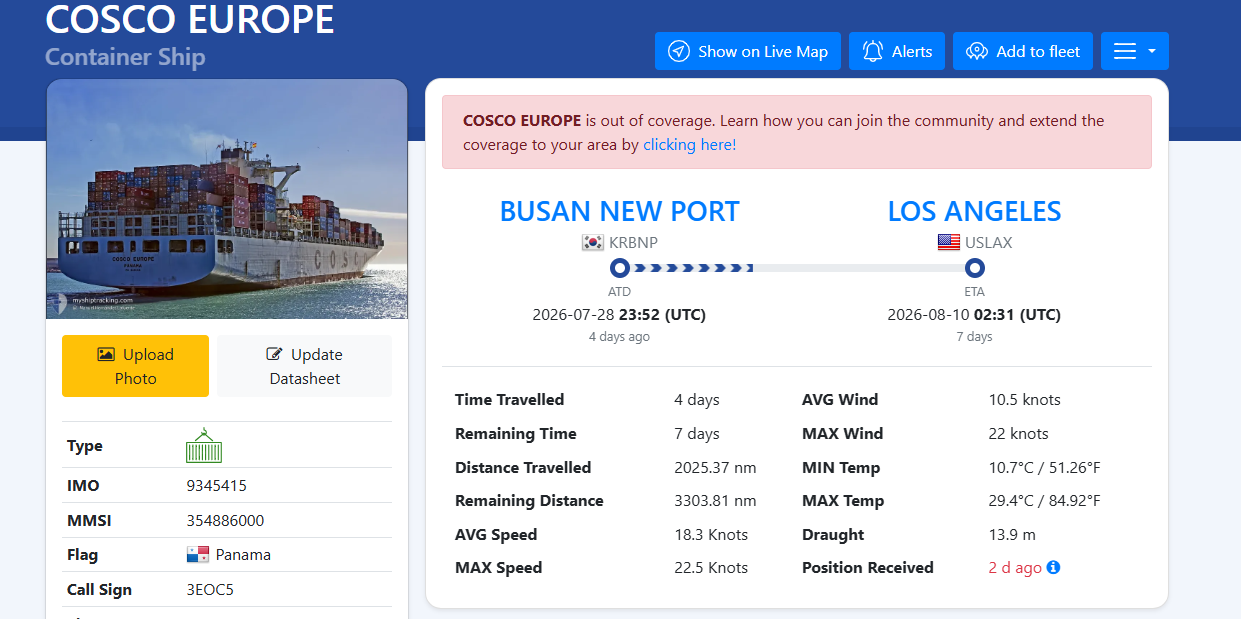Click the '7 days' text under ETA
1241x619 pixels.
point(974,337)
